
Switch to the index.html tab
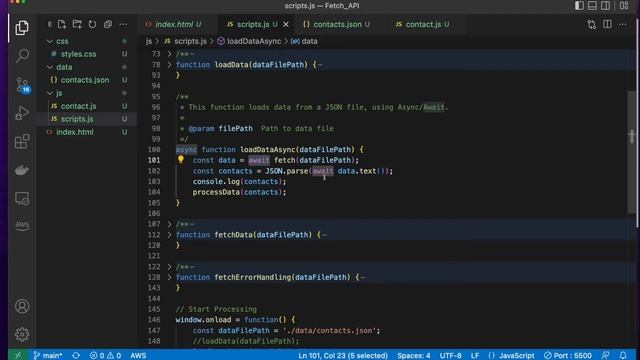coord(174,24)
